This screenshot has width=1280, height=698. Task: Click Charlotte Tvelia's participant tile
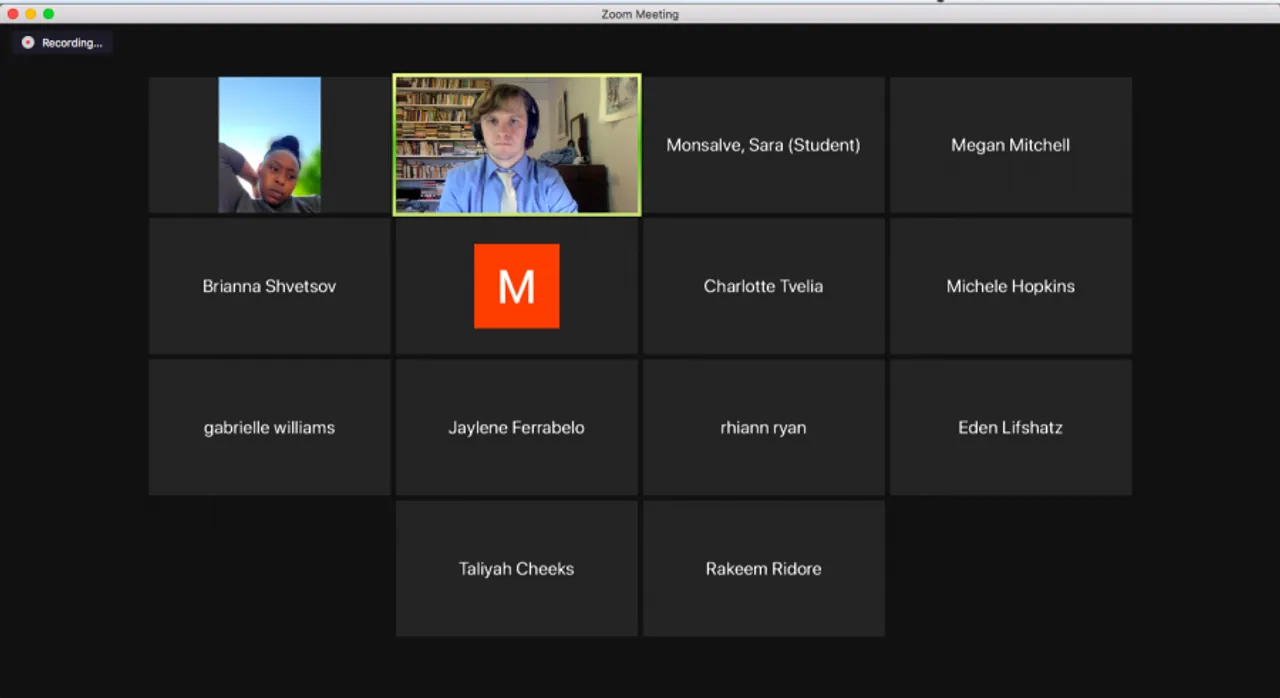(763, 286)
